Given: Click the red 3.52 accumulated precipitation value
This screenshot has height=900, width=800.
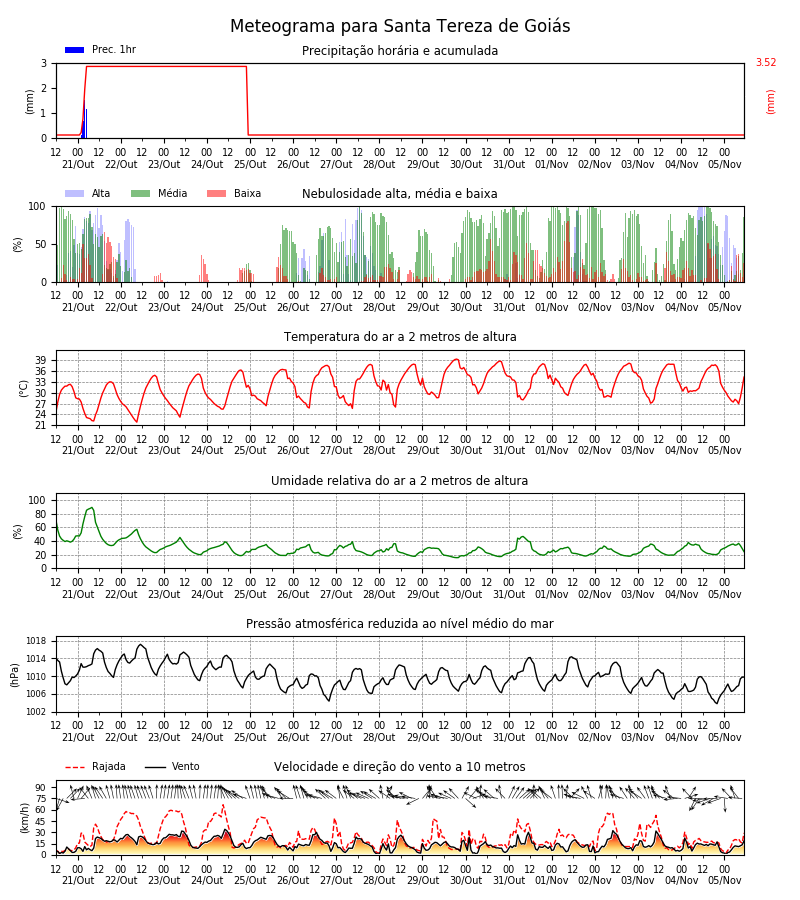Looking at the screenshot, I should coord(766,63).
